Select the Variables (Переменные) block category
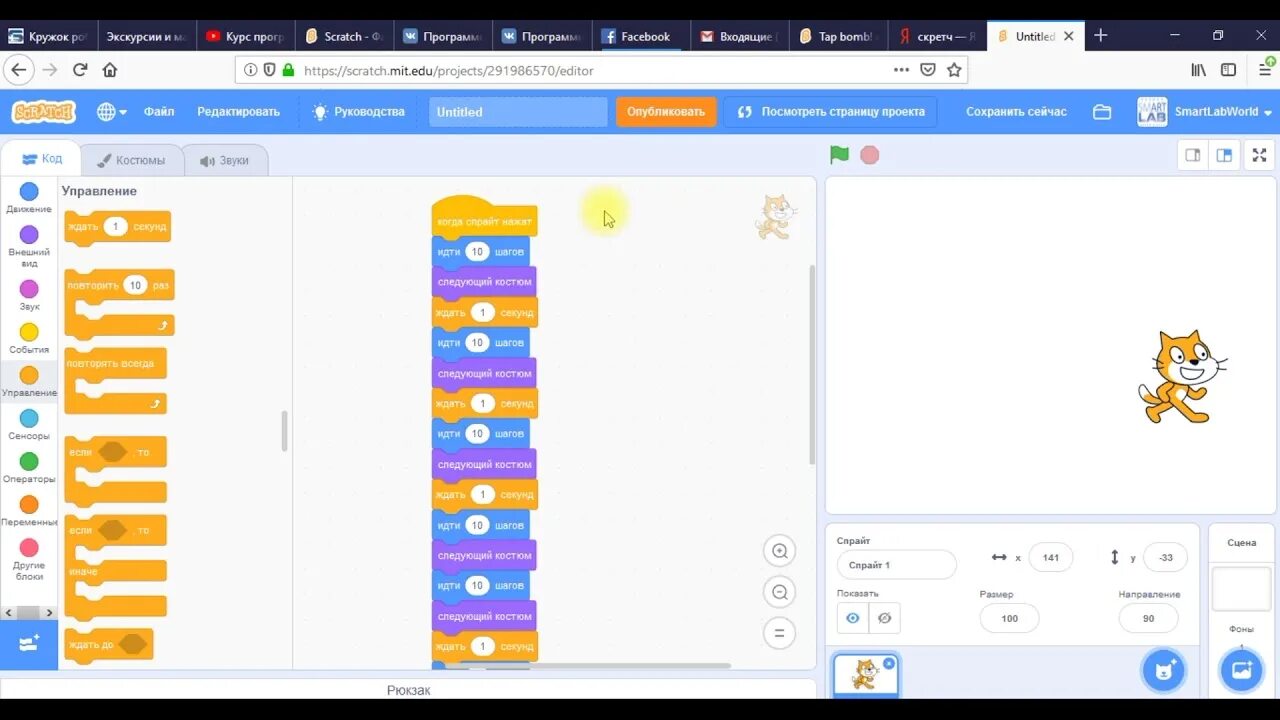This screenshot has width=1280, height=720. [x=29, y=511]
